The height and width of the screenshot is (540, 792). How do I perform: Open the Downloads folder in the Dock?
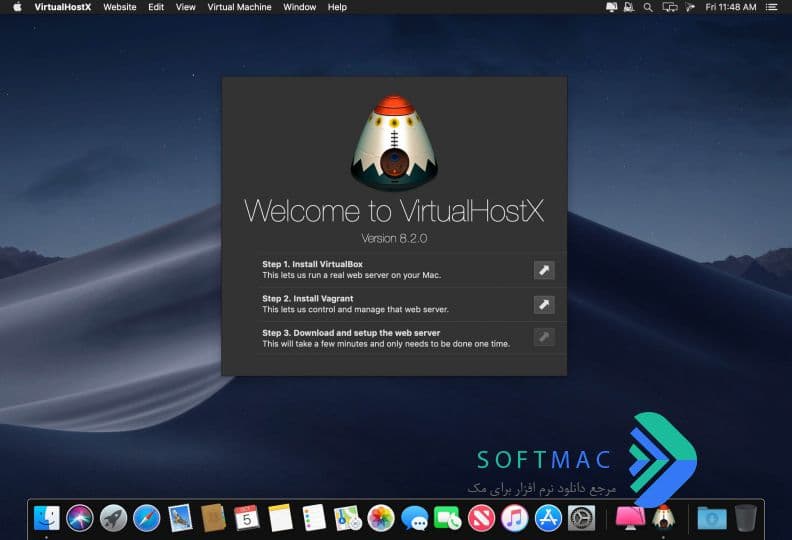point(712,518)
